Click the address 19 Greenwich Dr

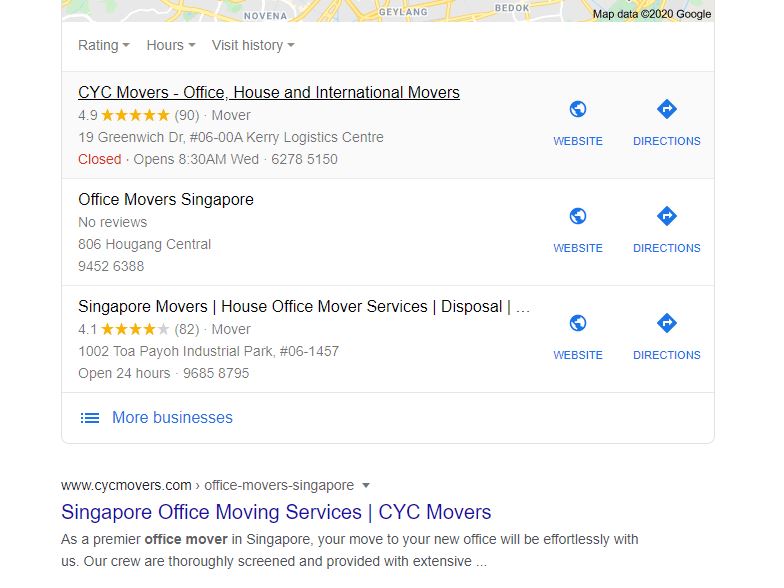231,138
